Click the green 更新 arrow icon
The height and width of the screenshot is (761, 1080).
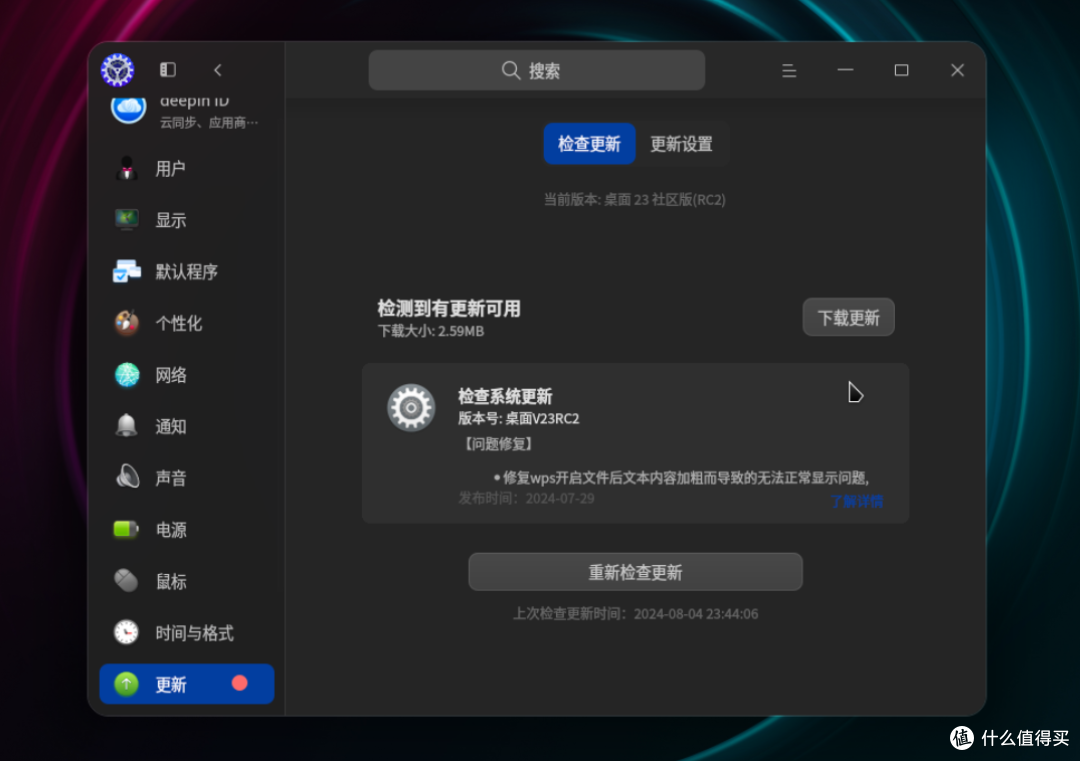point(127,684)
